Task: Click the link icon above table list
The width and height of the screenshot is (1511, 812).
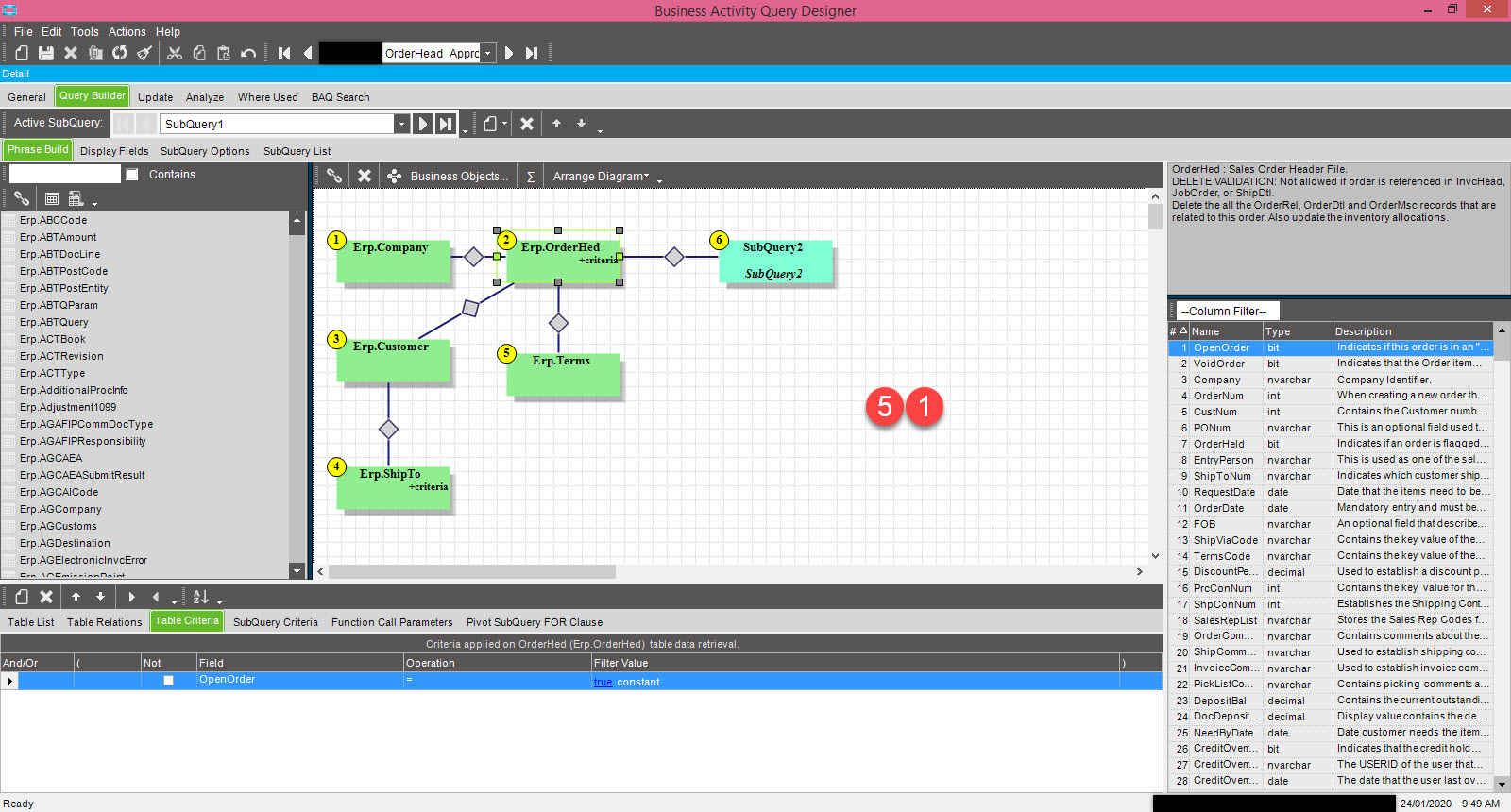Action: click(22, 198)
